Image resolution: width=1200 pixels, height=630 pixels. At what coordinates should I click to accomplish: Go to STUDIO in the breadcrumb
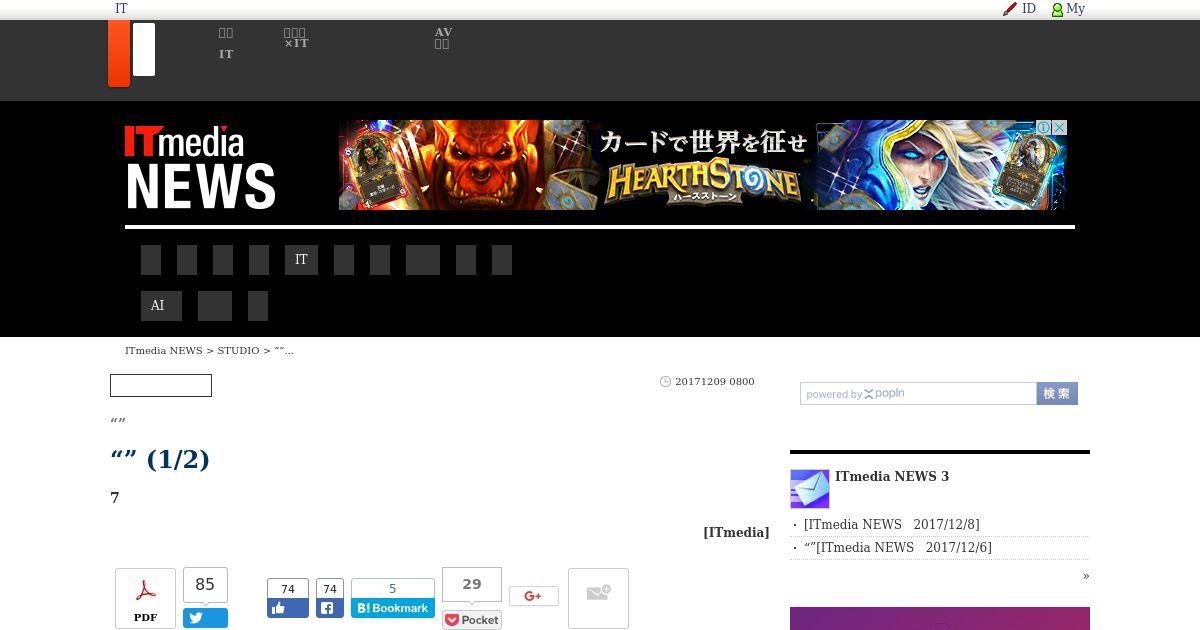(238, 351)
